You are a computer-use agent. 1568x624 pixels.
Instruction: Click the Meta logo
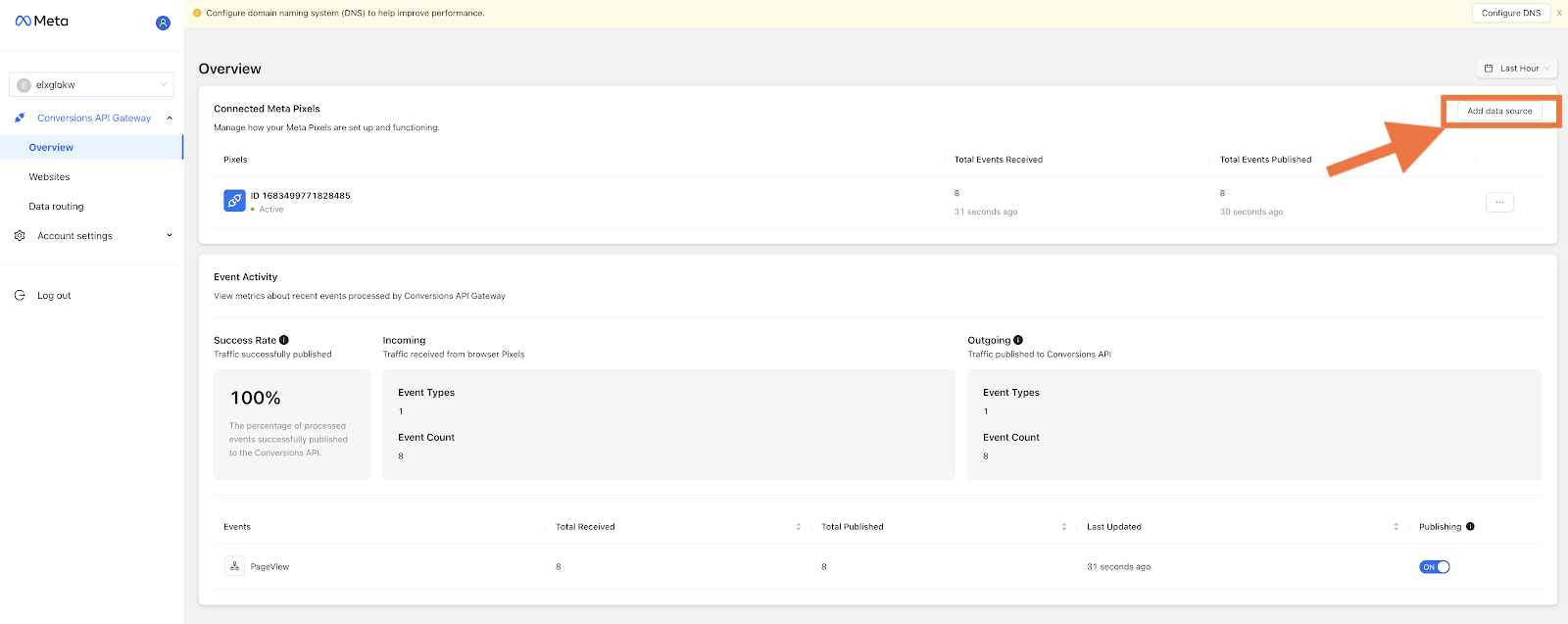(x=42, y=21)
